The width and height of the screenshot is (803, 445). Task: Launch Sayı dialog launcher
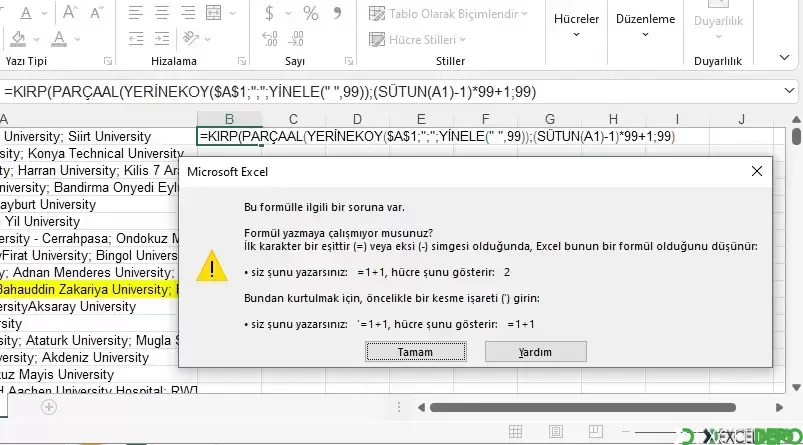349,61
